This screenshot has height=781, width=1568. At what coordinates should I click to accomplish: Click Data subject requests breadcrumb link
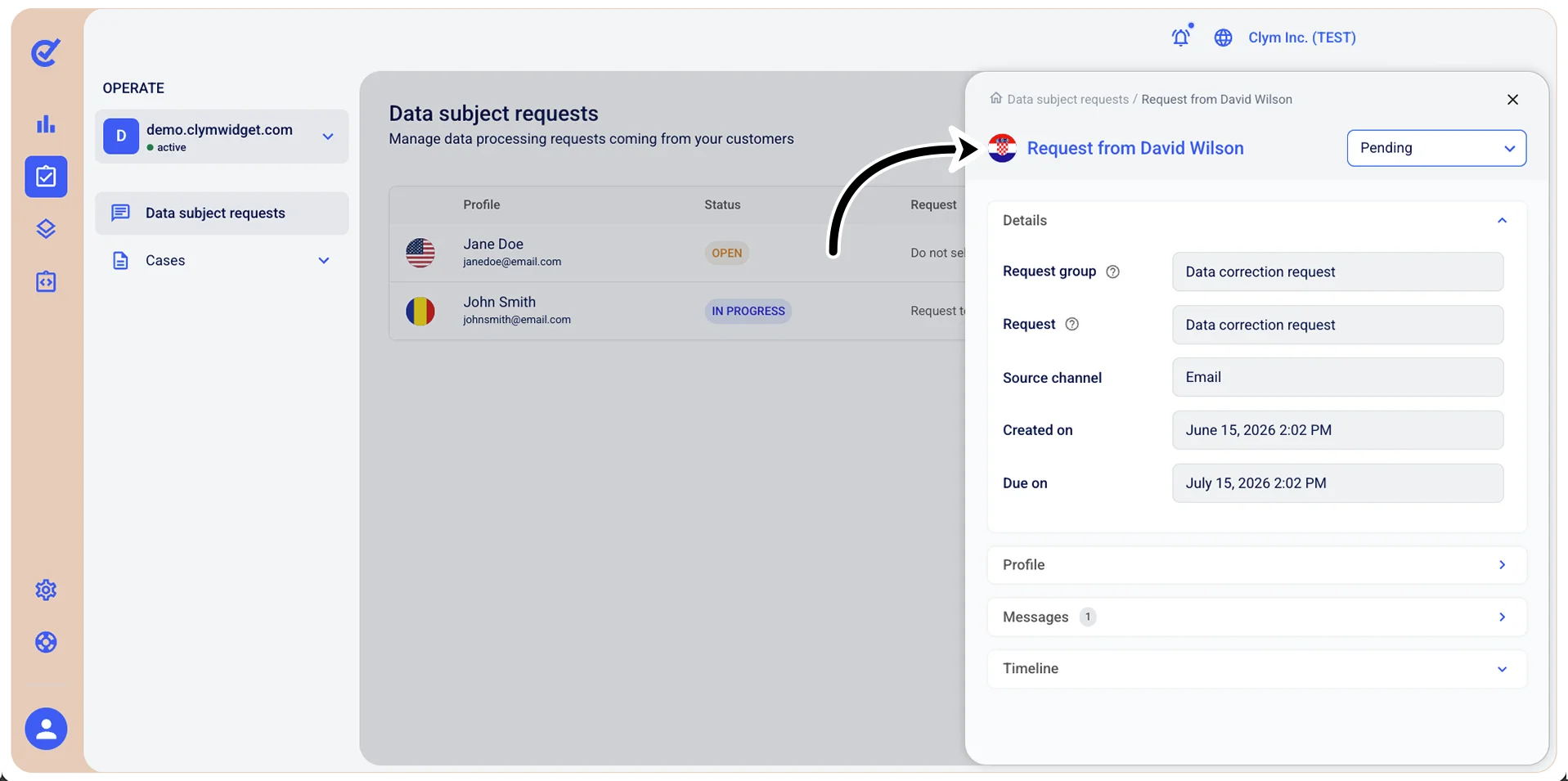click(x=1067, y=99)
